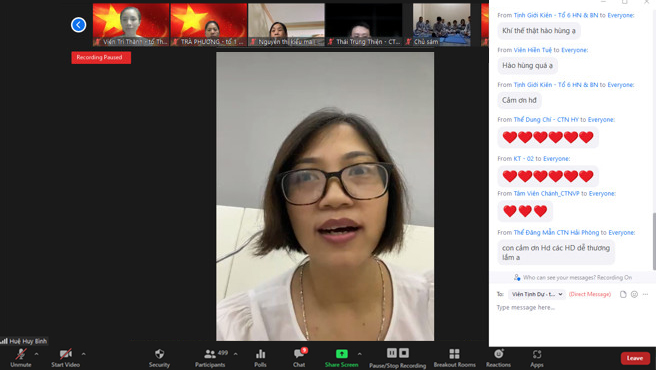Expand the Participants options arrow
Image resolution: width=656 pixels, height=370 pixels.
(236, 354)
